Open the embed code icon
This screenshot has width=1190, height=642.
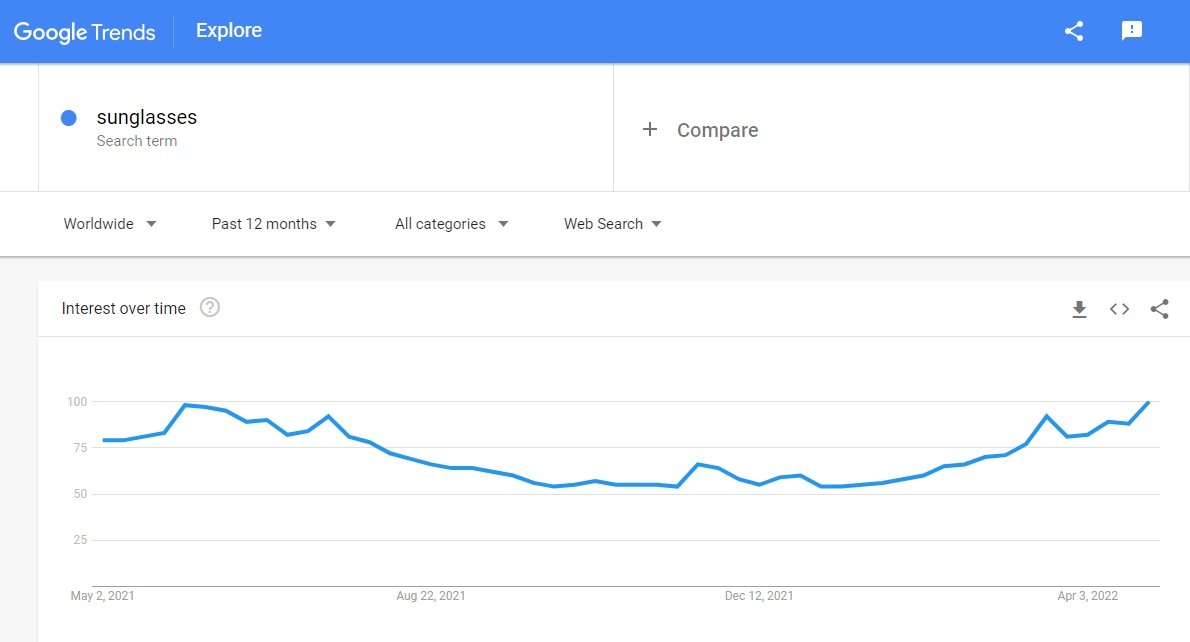point(1119,309)
